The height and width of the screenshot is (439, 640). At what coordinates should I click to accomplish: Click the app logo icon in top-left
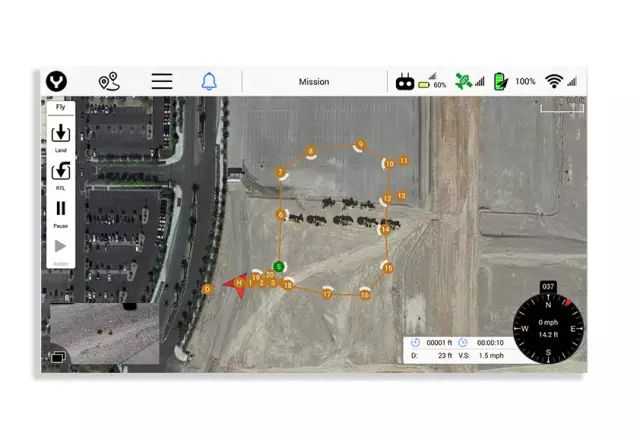tap(61, 82)
